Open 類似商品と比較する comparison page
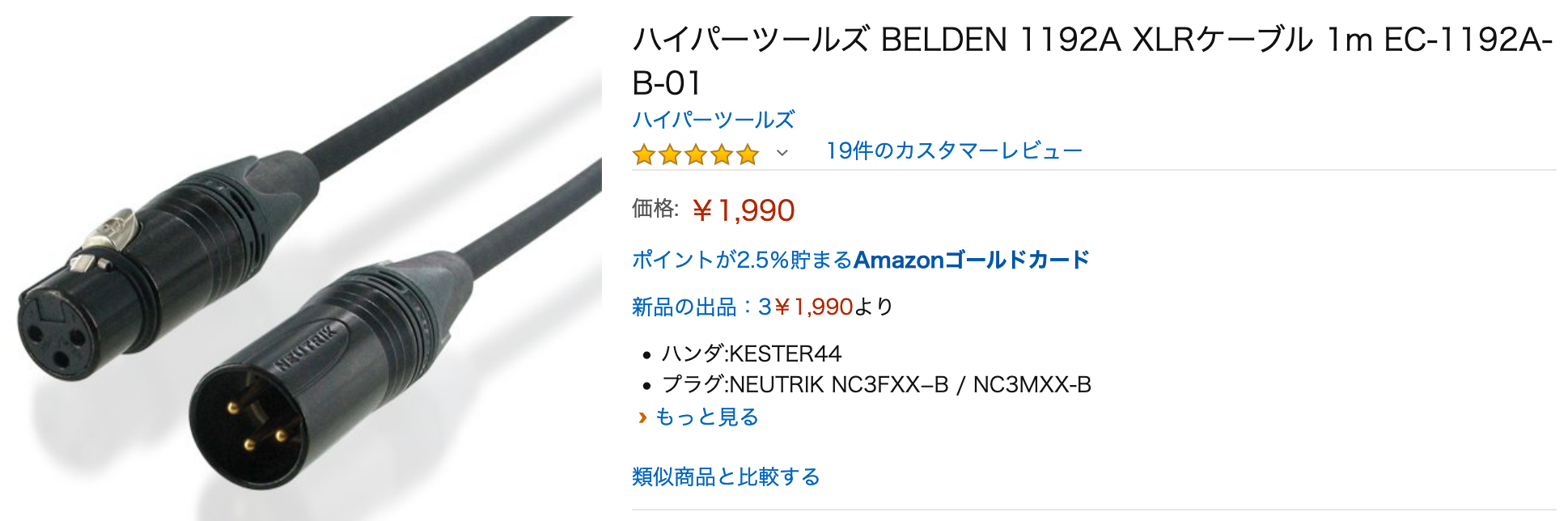This screenshot has height=521, width=1568. coord(726,477)
